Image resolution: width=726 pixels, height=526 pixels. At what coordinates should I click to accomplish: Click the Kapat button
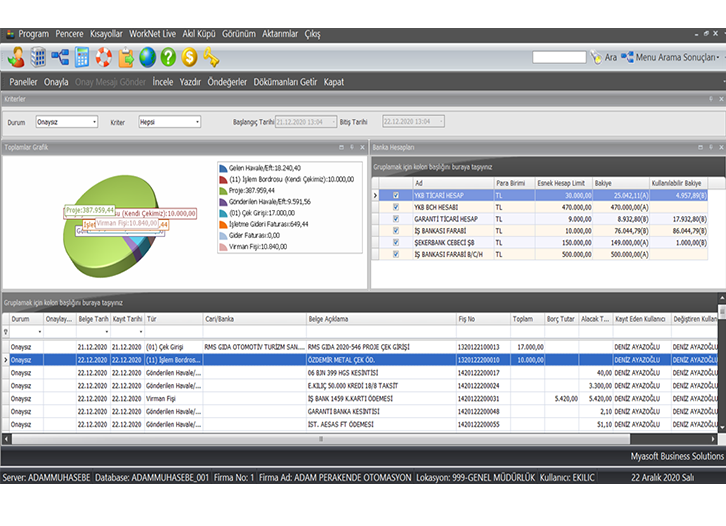[333, 82]
